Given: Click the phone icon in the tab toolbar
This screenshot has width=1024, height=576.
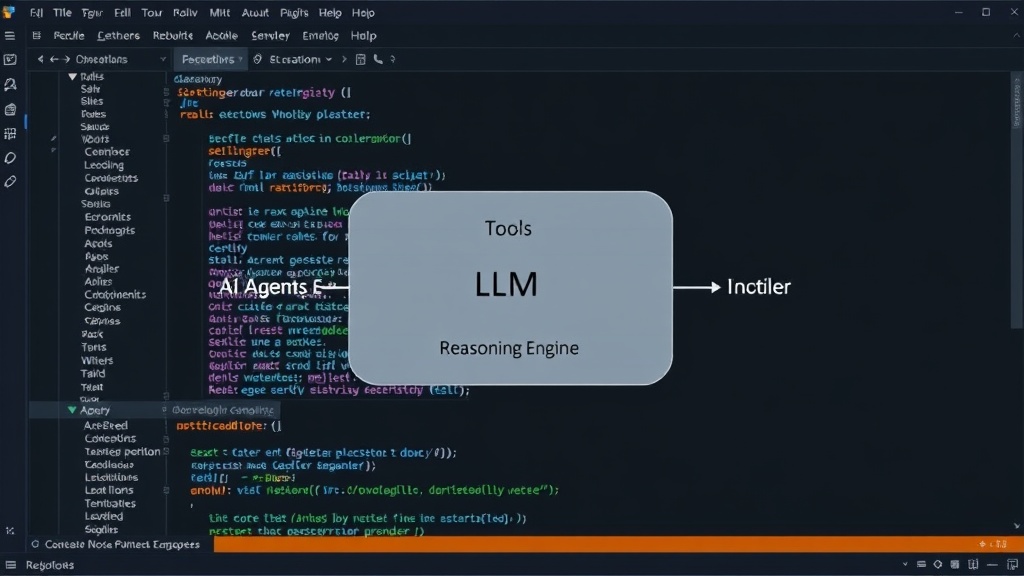Looking at the screenshot, I should [378, 59].
